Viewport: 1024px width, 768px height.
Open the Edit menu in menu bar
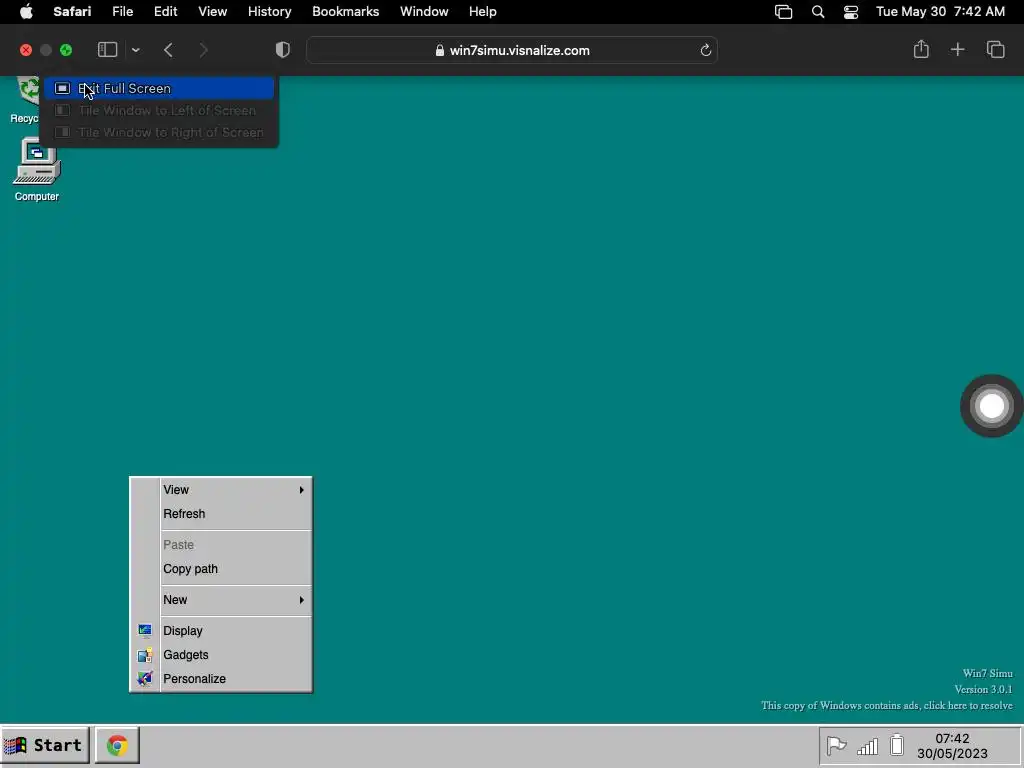(x=165, y=12)
